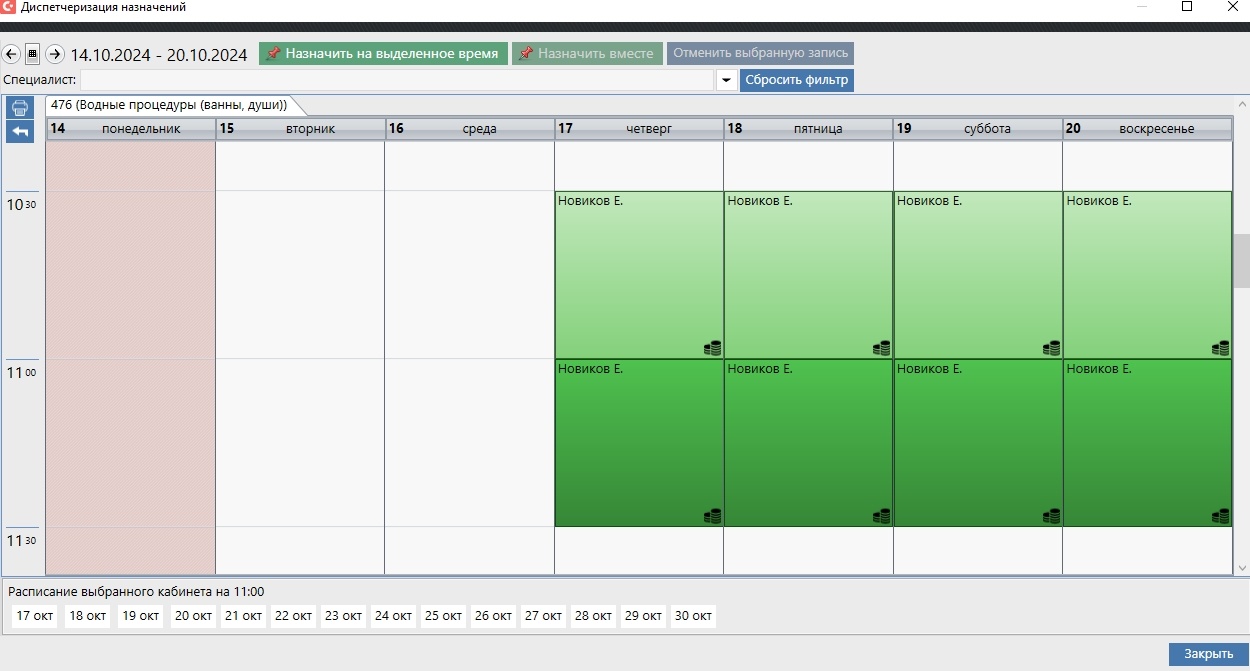Click coins icon in Saturday 10:30 appointment
This screenshot has height=671, width=1250.
click(x=1051, y=348)
